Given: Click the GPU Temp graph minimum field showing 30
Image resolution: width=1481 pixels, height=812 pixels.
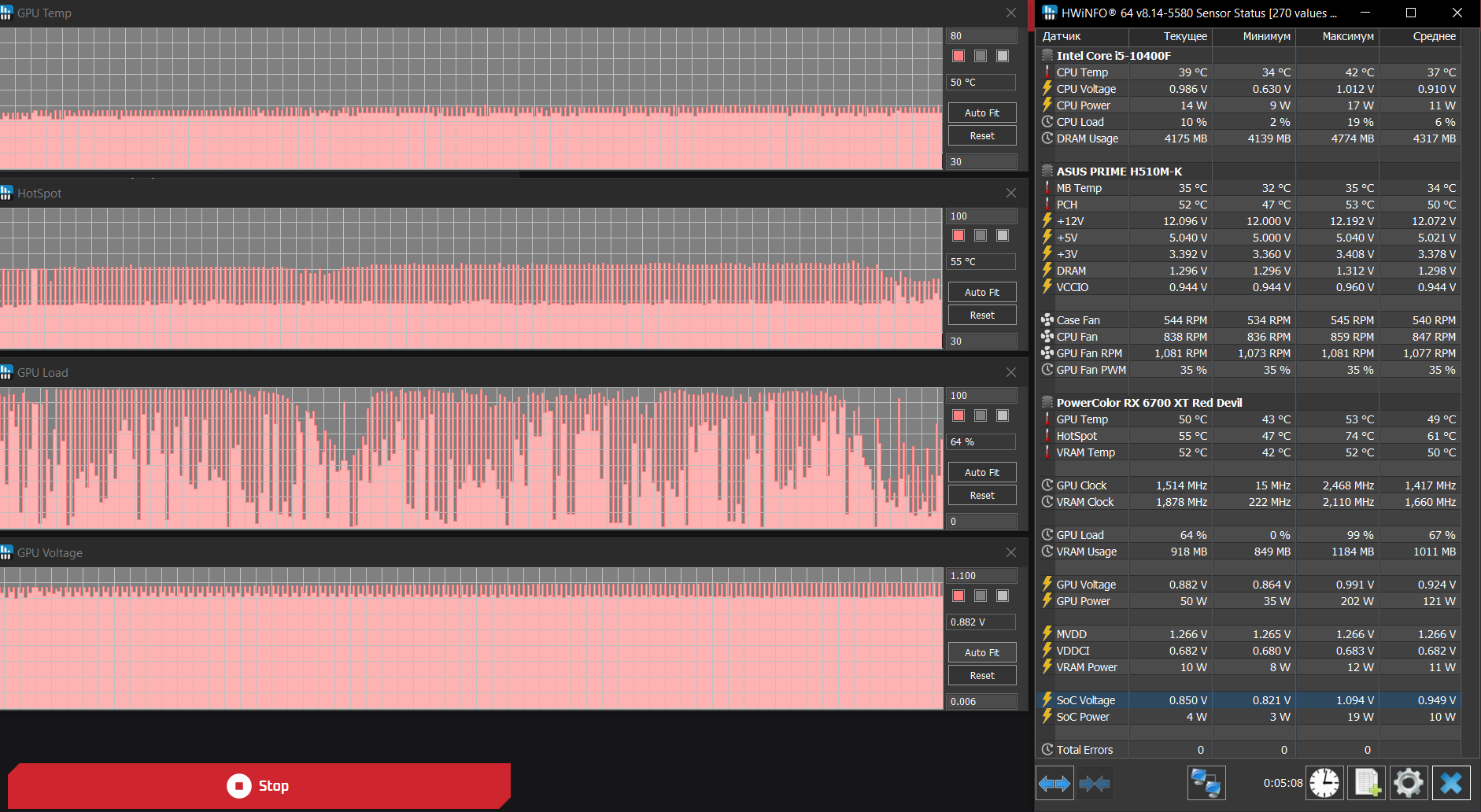Looking at the screenshot, I should 981,161.
